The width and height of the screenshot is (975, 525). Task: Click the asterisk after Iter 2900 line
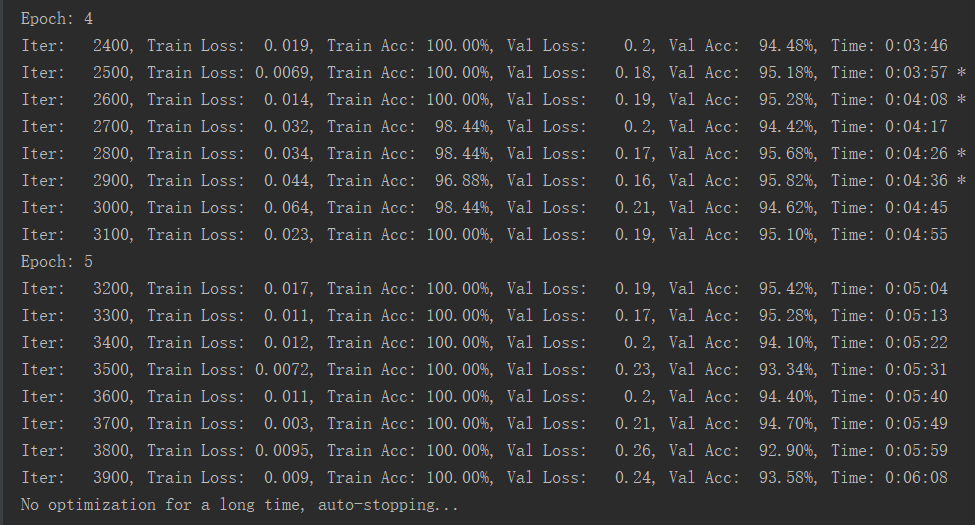tap(961, 181)
